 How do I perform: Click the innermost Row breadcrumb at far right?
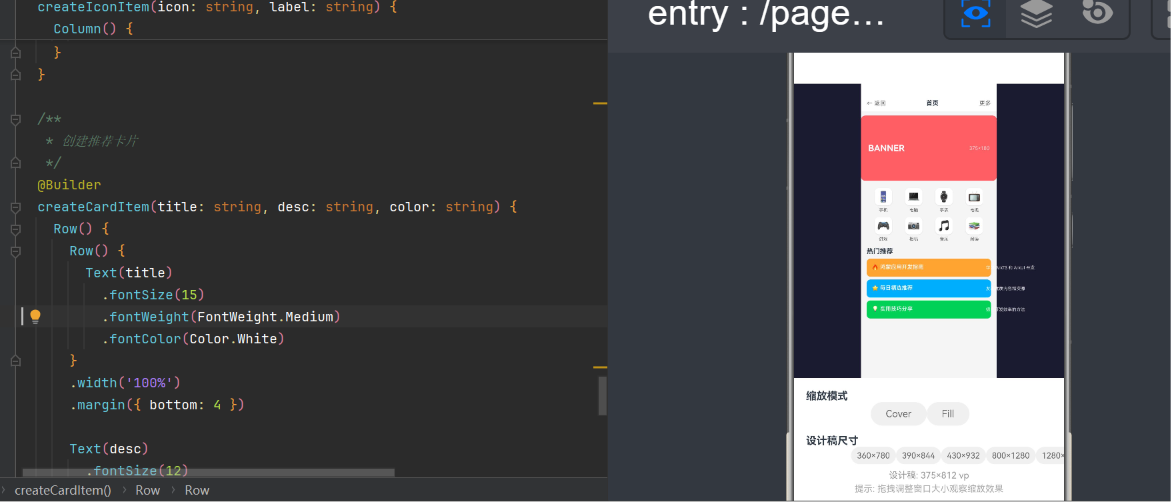(197, 490)
